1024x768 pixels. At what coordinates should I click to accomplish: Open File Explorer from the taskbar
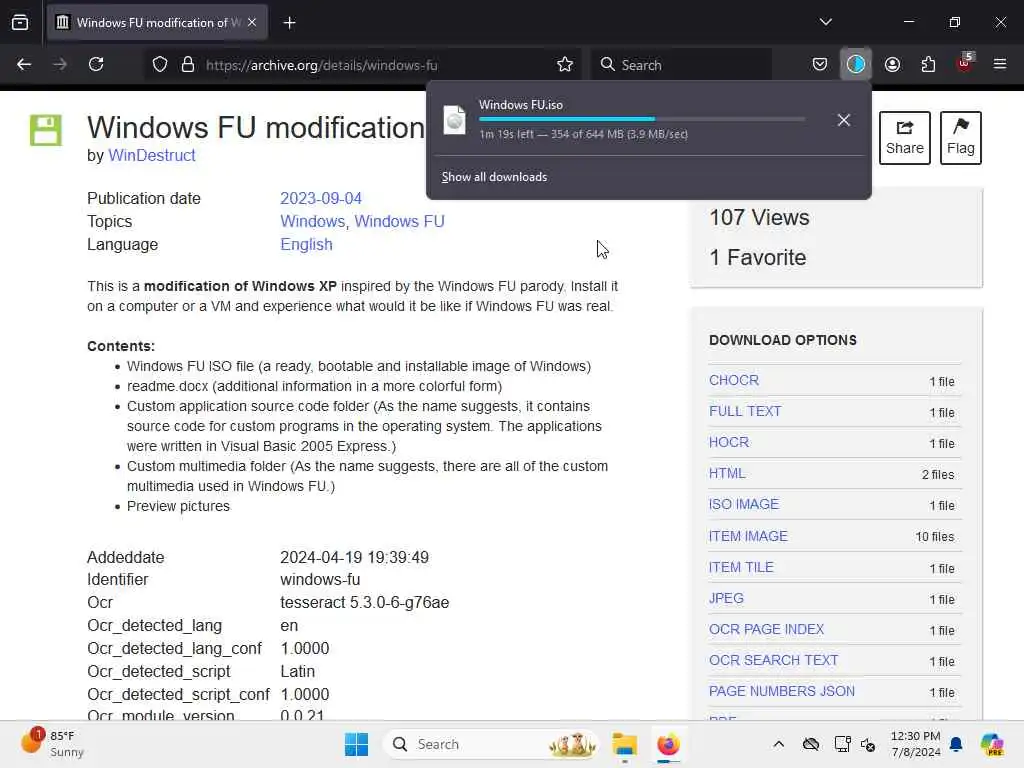tap(624, 744)
